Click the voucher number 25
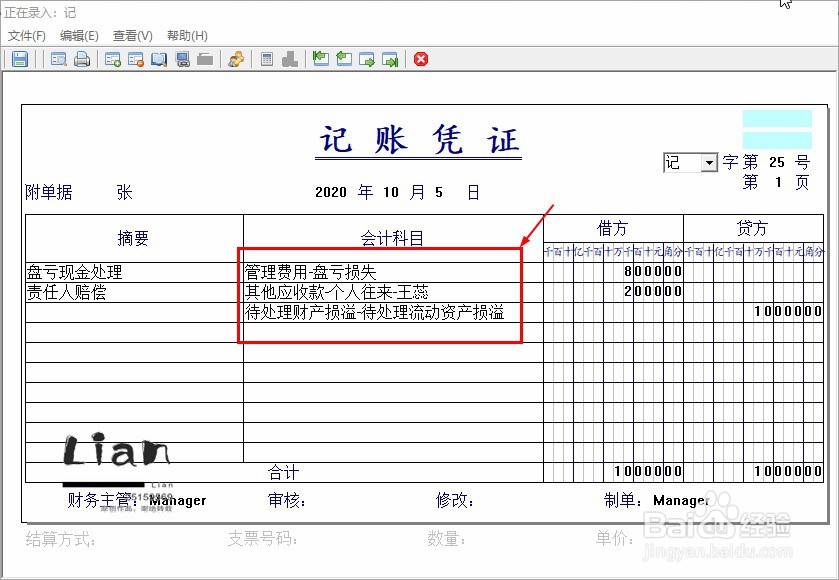The width and height of the screenshot is (839, 580). tap(777, 162)
